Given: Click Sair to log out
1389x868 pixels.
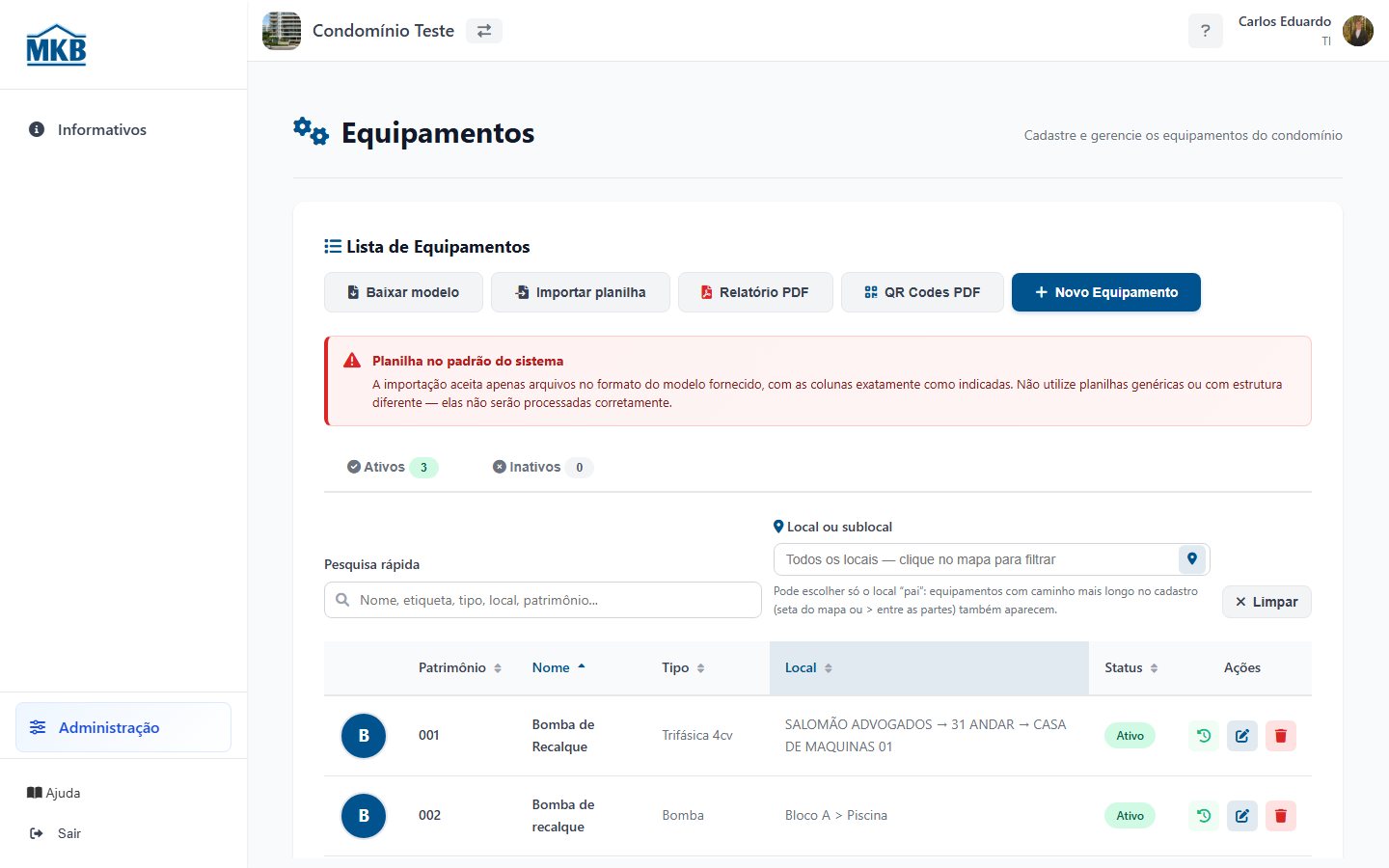Looking at the screenshot, I should point(56,833).
